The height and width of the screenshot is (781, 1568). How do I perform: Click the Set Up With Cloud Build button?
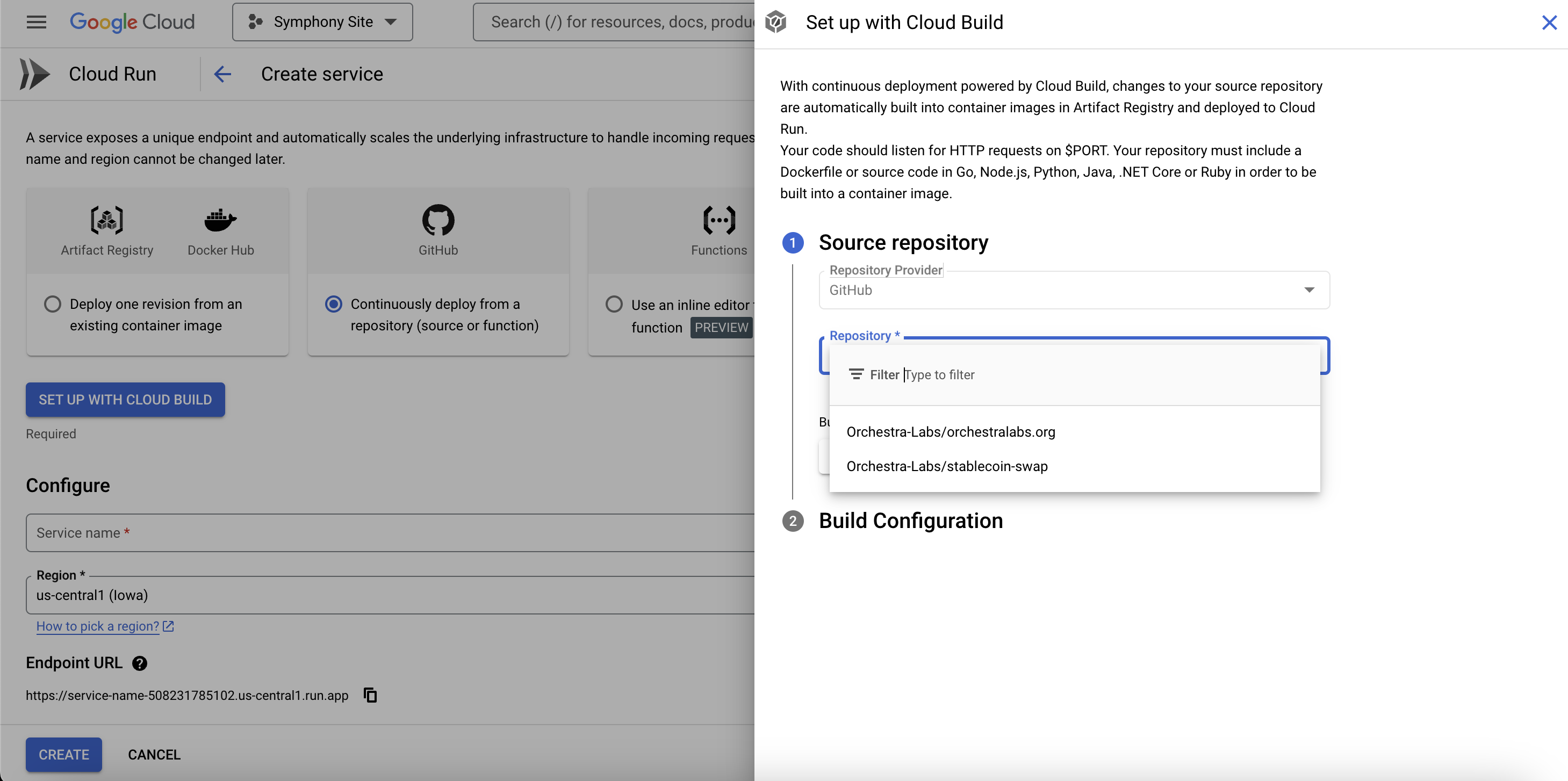(x=125, y=400)
